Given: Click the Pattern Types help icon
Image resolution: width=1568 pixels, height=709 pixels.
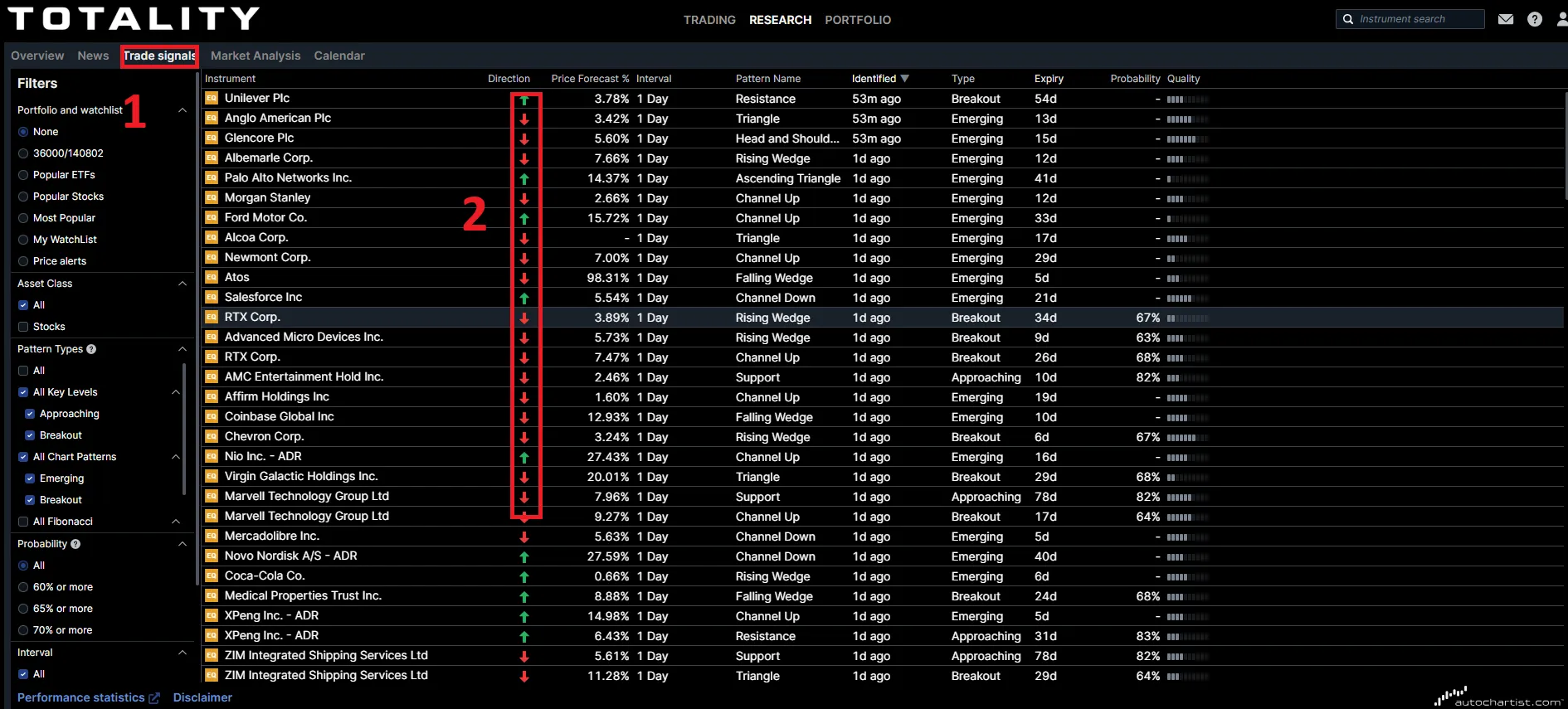Looking at the screenshot, I should [x=91, y=349].
